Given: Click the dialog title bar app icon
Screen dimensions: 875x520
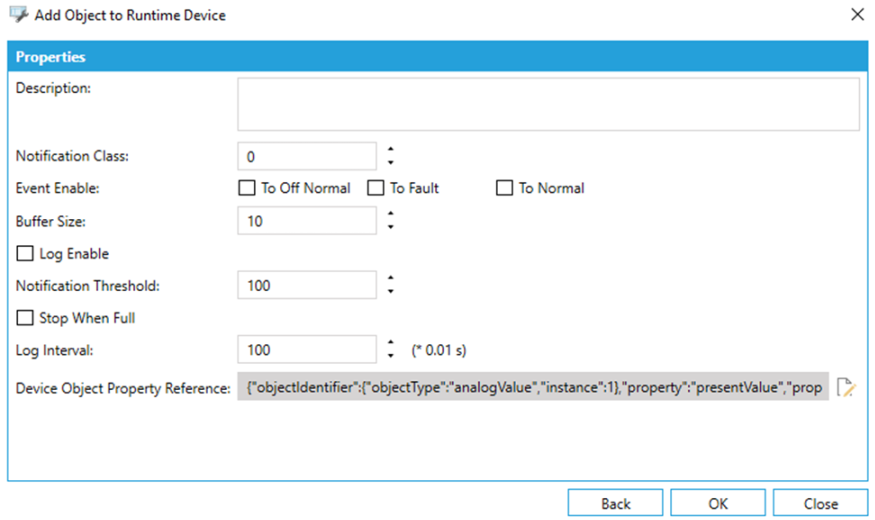Looking at the screenshot, I should click(x=18, y=15).
